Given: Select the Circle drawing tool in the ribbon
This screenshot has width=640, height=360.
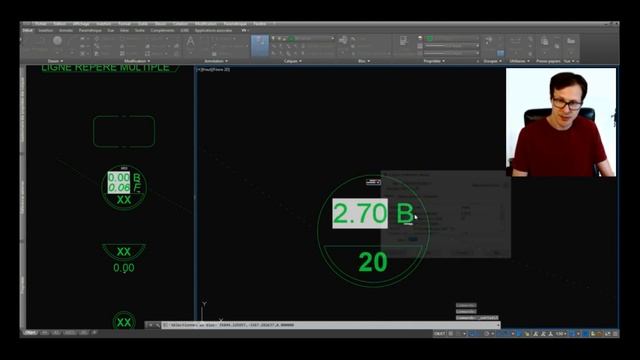Looking at the screenshot, I should [x=58, y=40].
